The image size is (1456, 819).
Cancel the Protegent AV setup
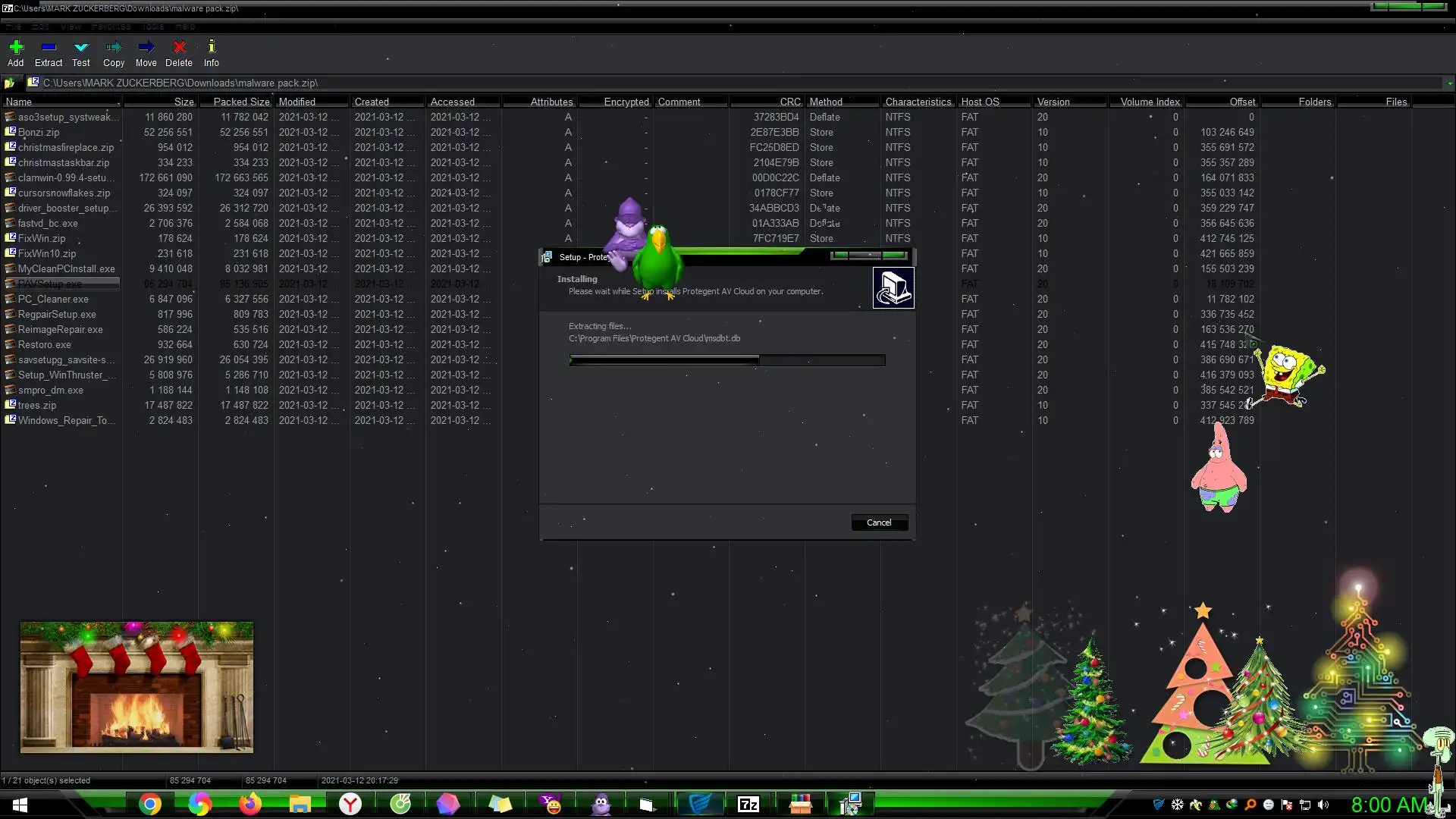(x=879, y=522)
